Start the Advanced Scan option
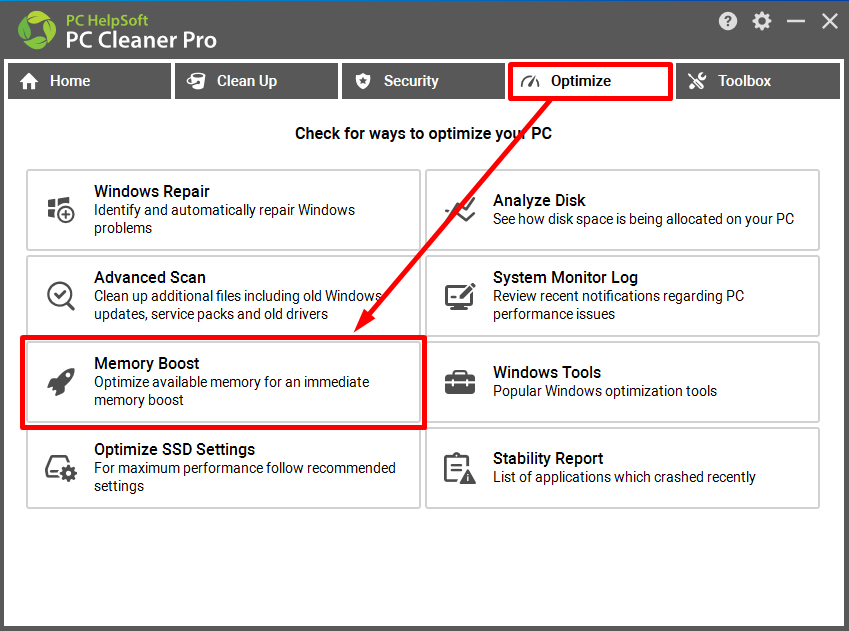This screenshot has height=631, width=849. pos(223,296)
